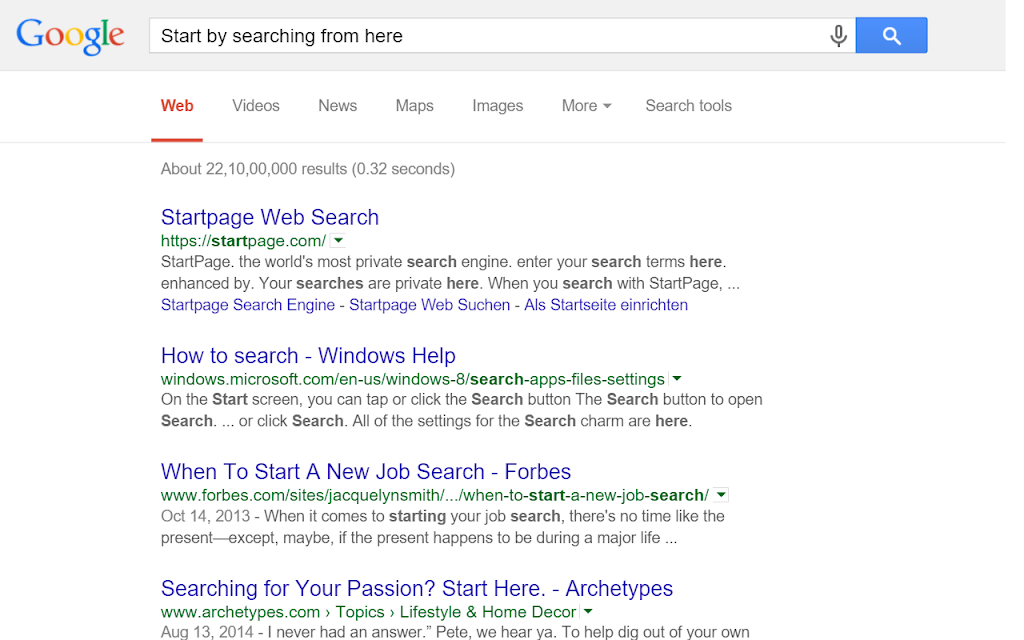Open the Maps tab

(x=415, y=106)
